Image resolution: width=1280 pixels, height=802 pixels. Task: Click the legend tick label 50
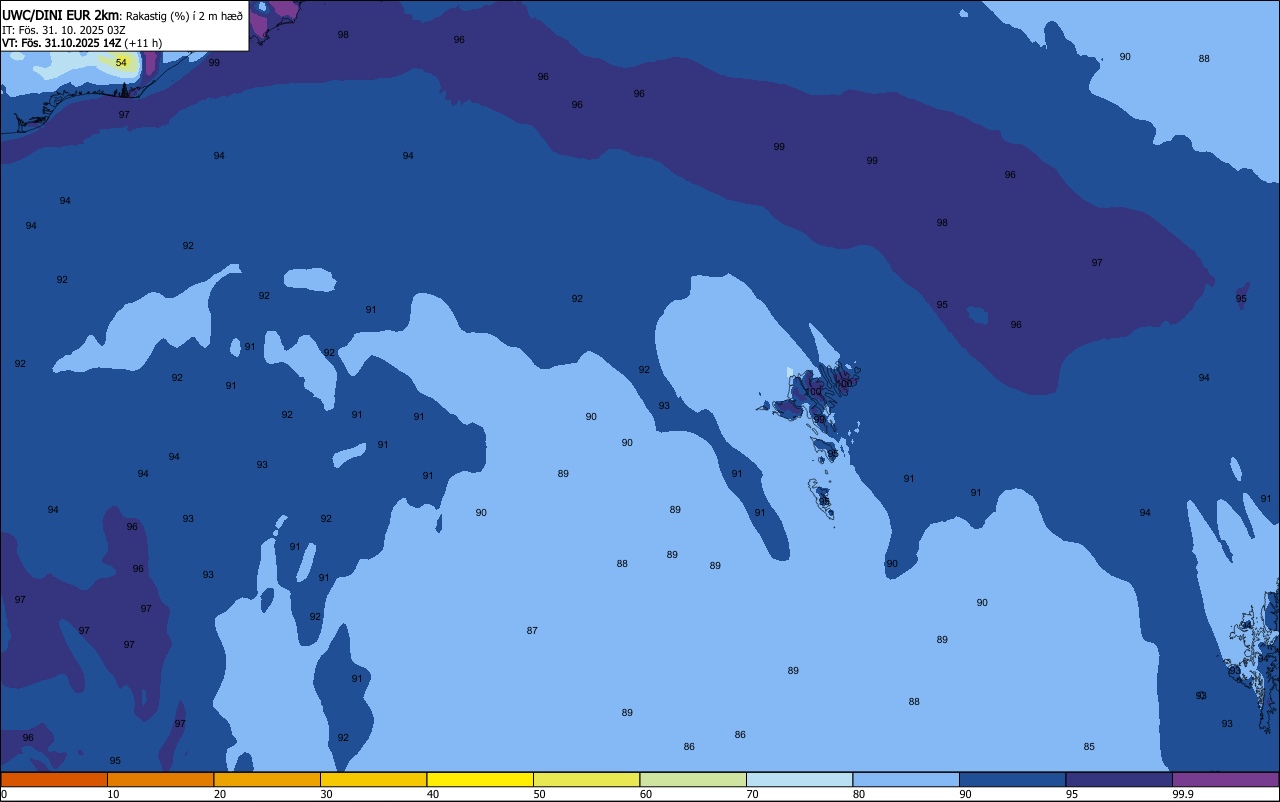pos(539,794)
